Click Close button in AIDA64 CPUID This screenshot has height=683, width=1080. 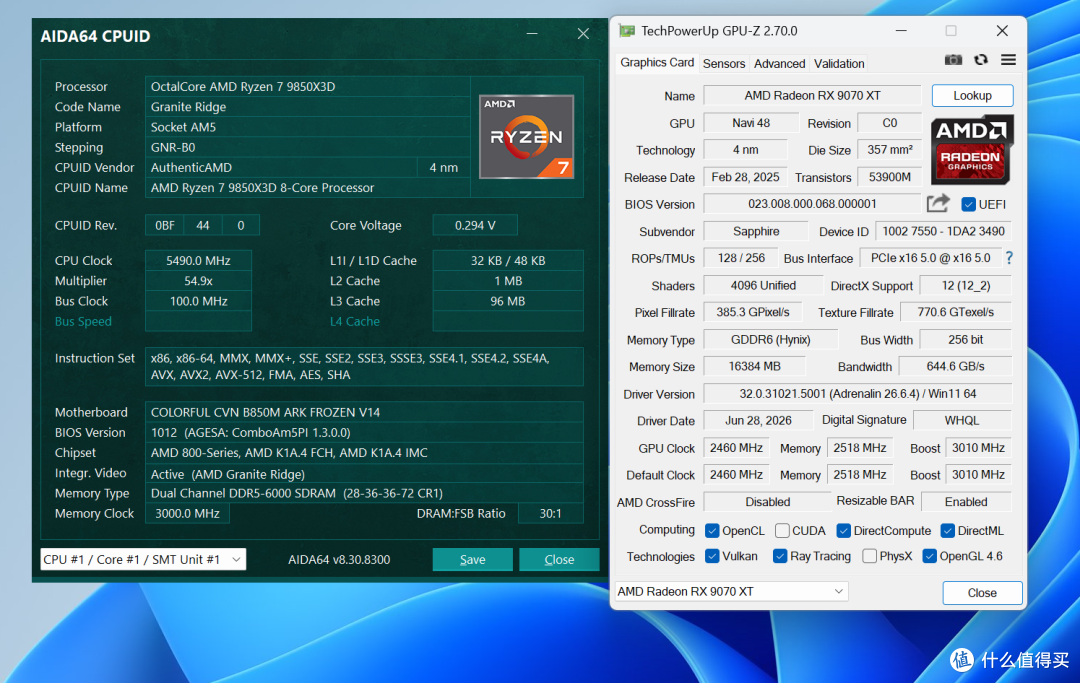click(559, 560)
